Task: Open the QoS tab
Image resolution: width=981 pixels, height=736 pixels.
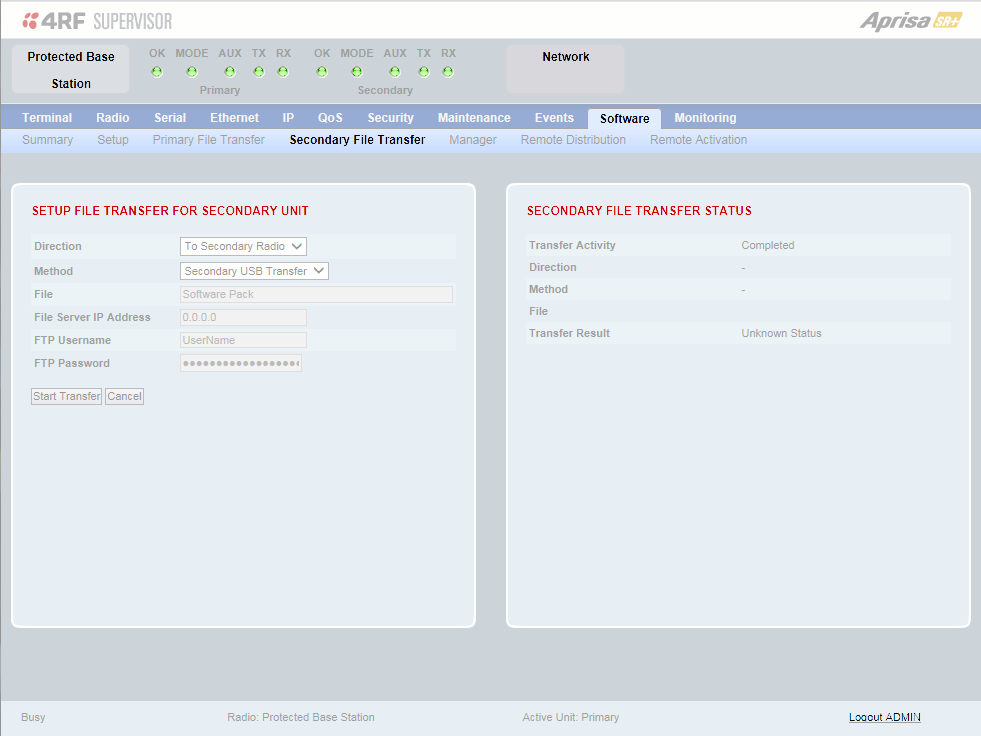Action: (330, 118)
